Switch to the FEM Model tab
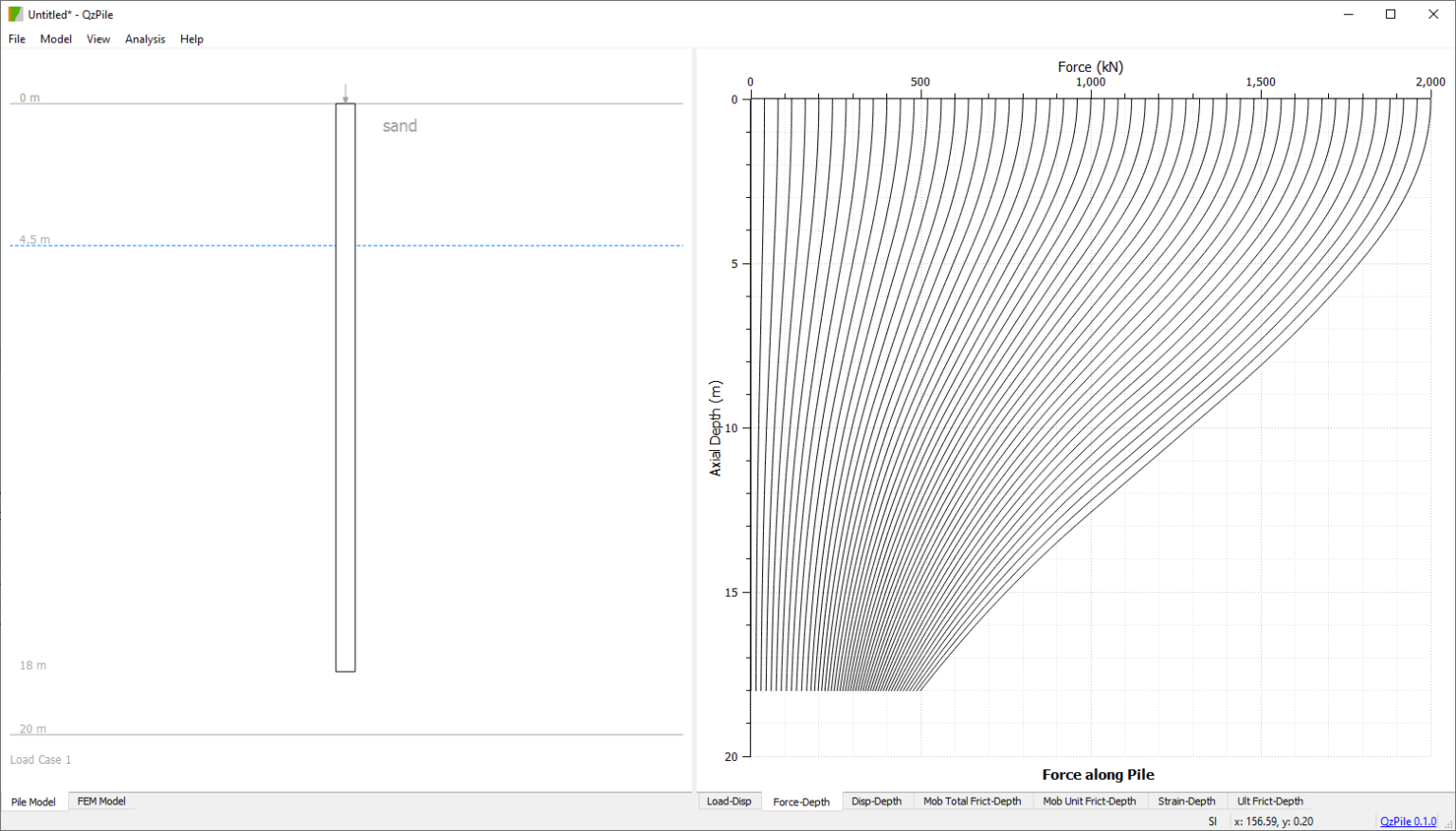The width and height of the screenshot is (1456, 831). pyautogui.click(x=101, y=802)
